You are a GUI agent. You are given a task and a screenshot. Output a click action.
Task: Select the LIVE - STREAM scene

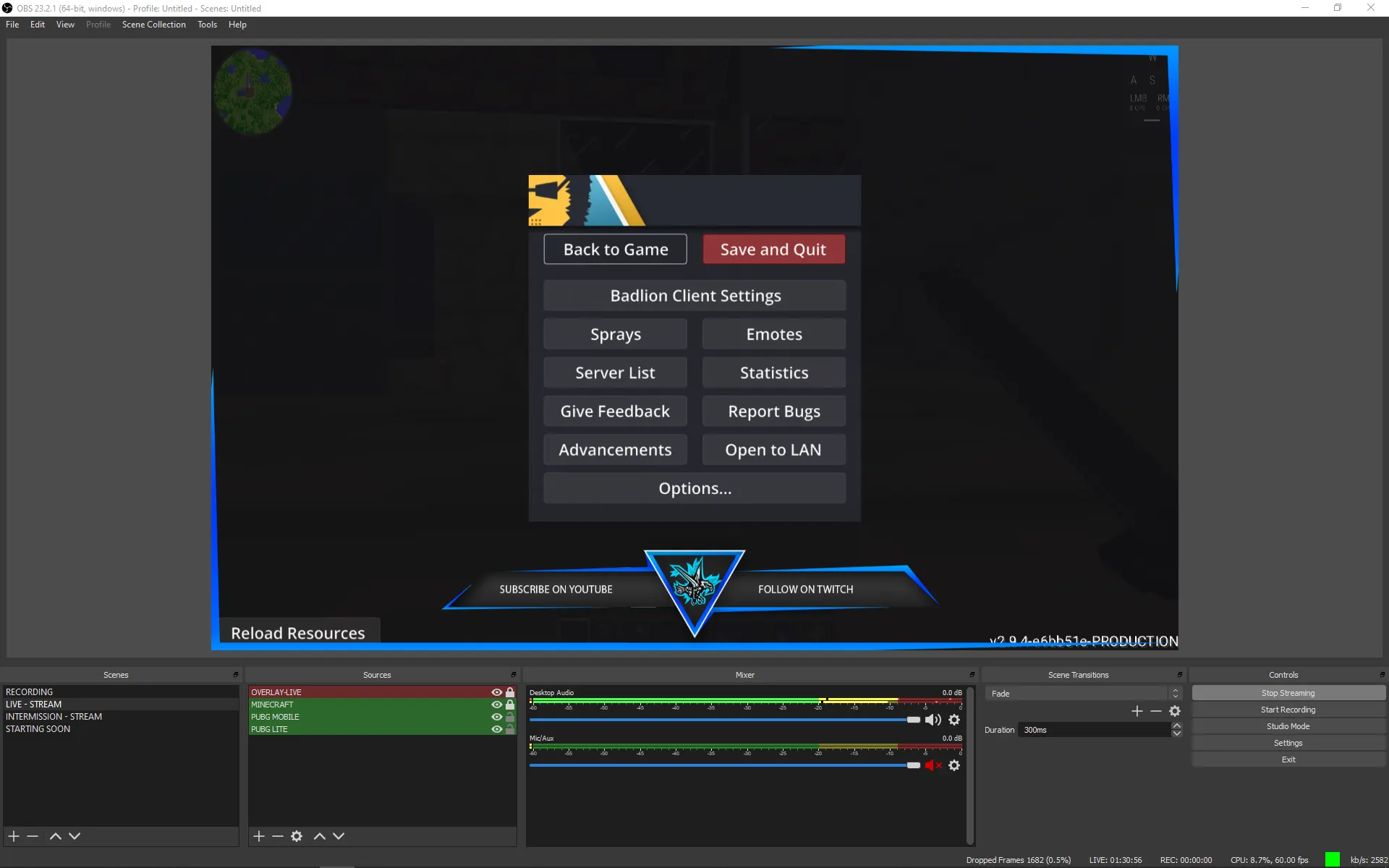[x=121, y=705]
